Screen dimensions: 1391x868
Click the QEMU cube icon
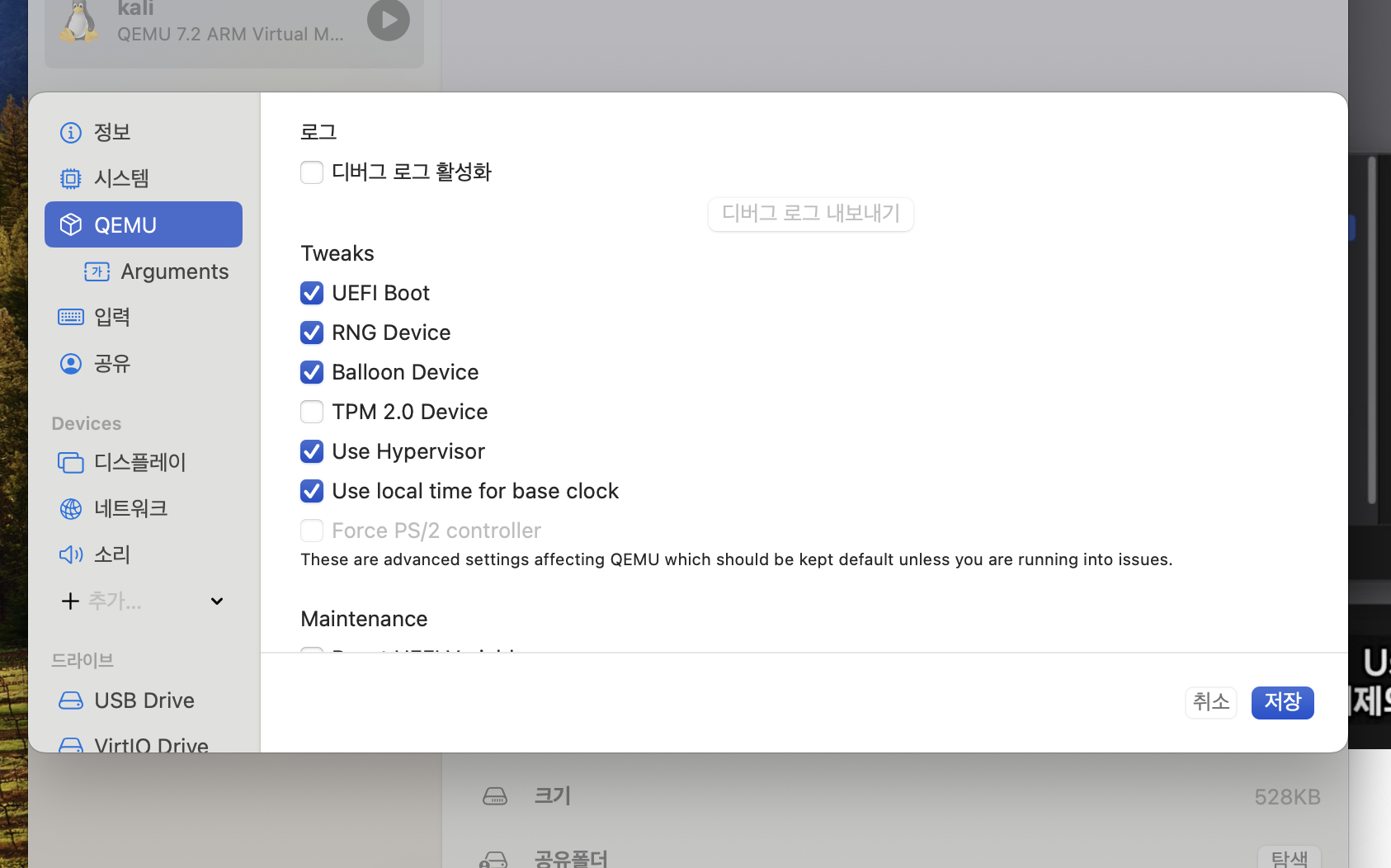71,224
